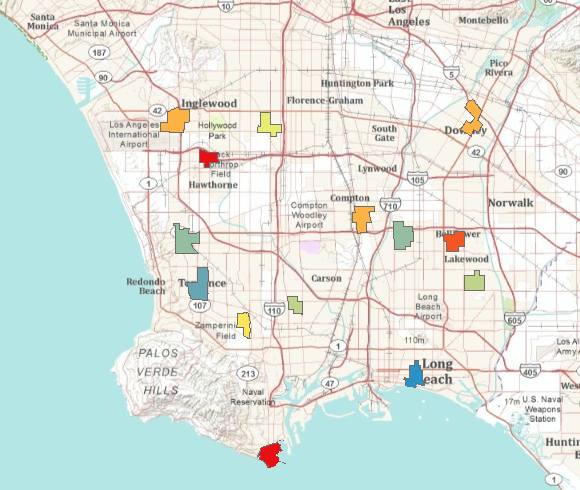Click the orange-red polygon in Bellflower
The image size is (580, 490).
pos(454,241)
